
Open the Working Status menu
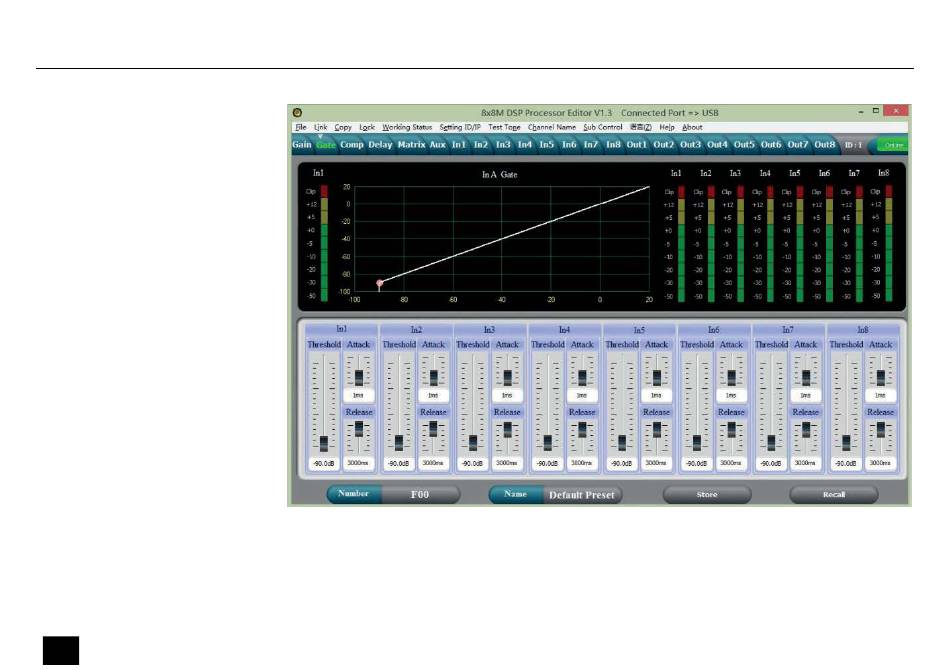[x=407, y=127]
